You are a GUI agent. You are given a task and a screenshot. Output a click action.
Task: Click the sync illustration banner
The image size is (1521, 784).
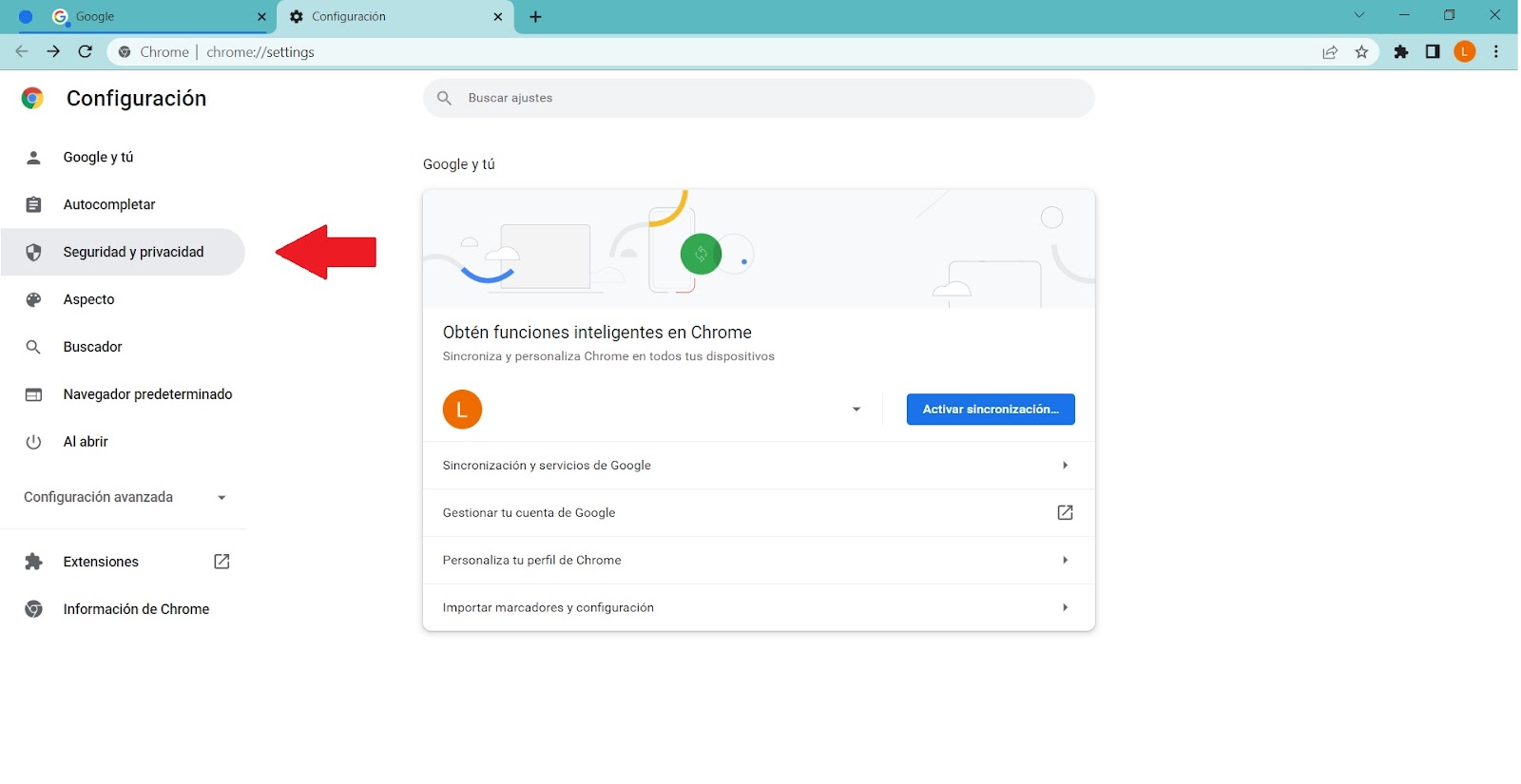point(759,249)
